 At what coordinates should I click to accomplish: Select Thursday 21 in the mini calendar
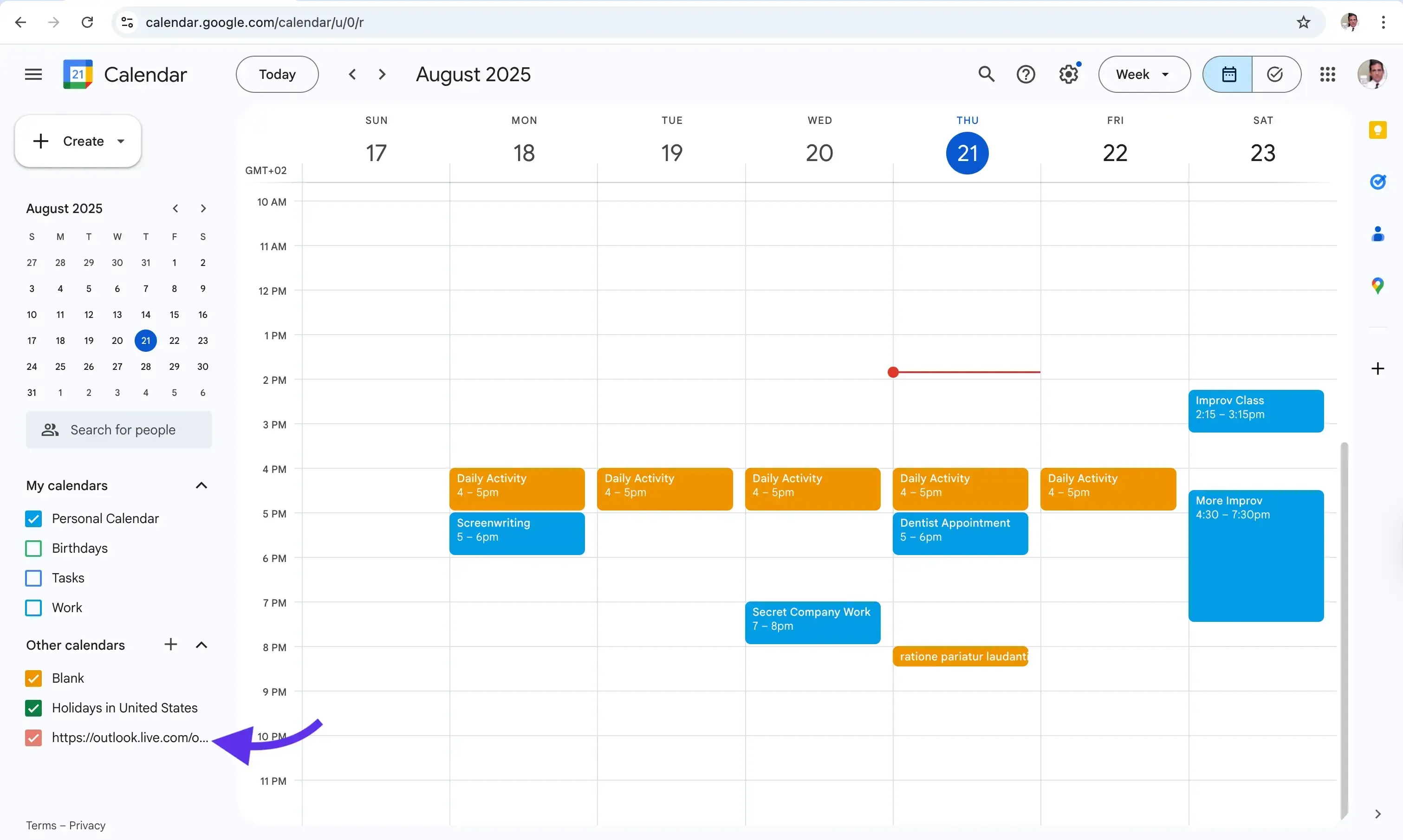145,340
